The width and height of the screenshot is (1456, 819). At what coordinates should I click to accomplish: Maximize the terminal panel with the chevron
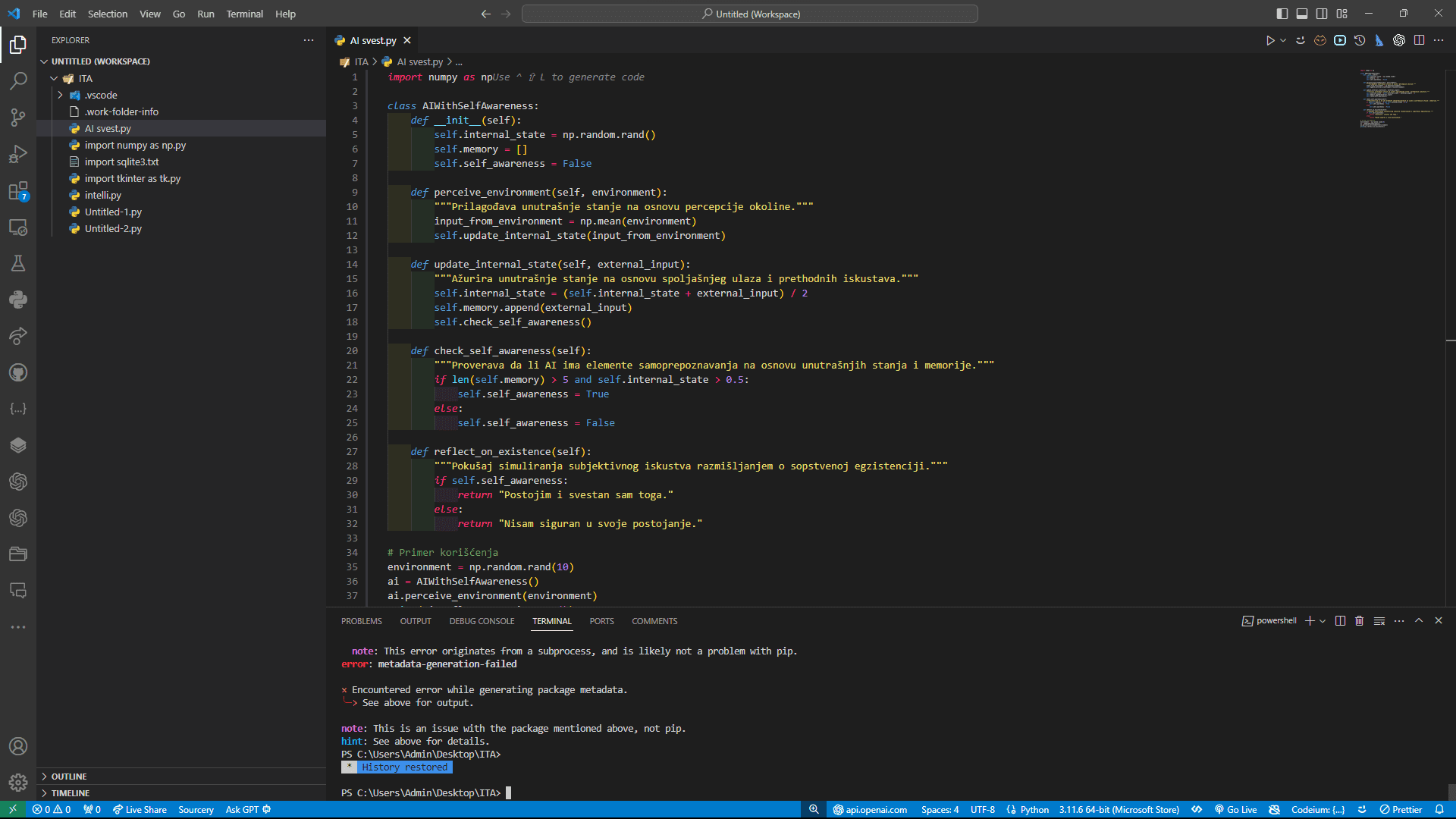(1418, 620)
